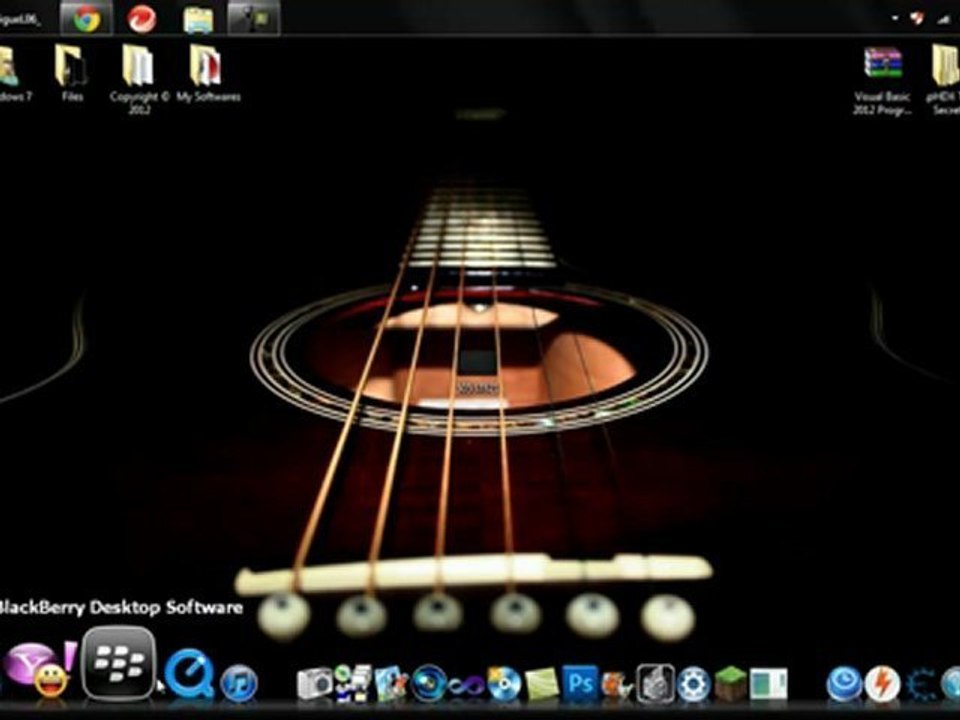Viewport: 960px width, 720px height.
Task: Open the blue gear settings dock icon
Action: click(693, 684)
